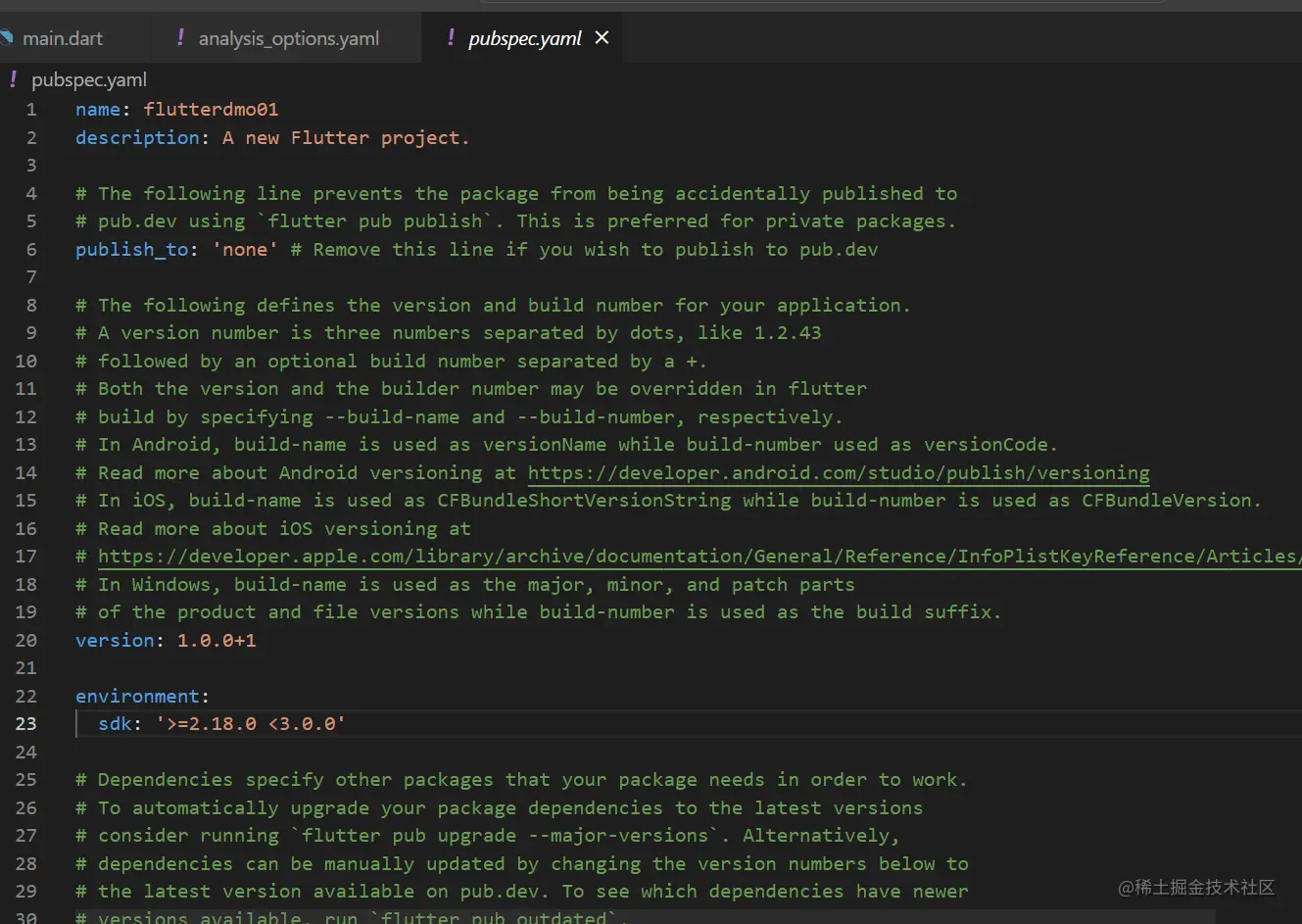Open the analysis_options.yaml tab
Viewport: 1302px width, 924px height.
[x=288, y=38]
